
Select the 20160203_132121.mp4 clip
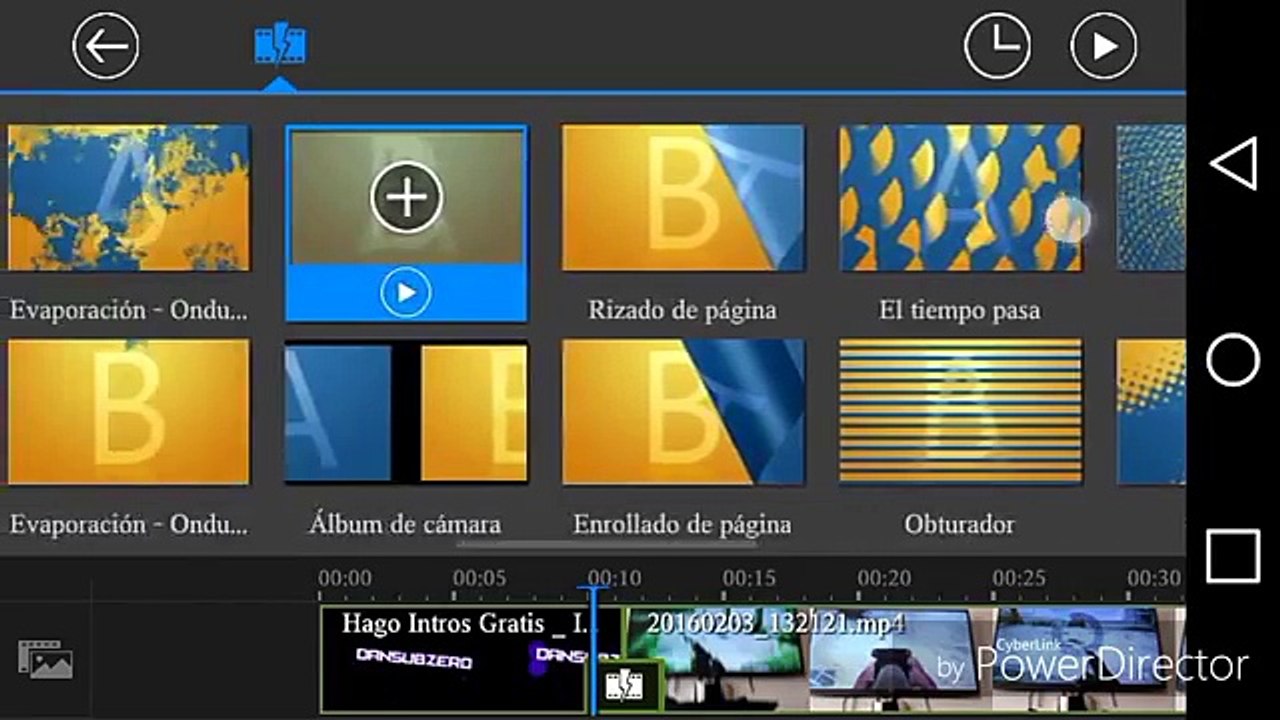pos(905,660)
